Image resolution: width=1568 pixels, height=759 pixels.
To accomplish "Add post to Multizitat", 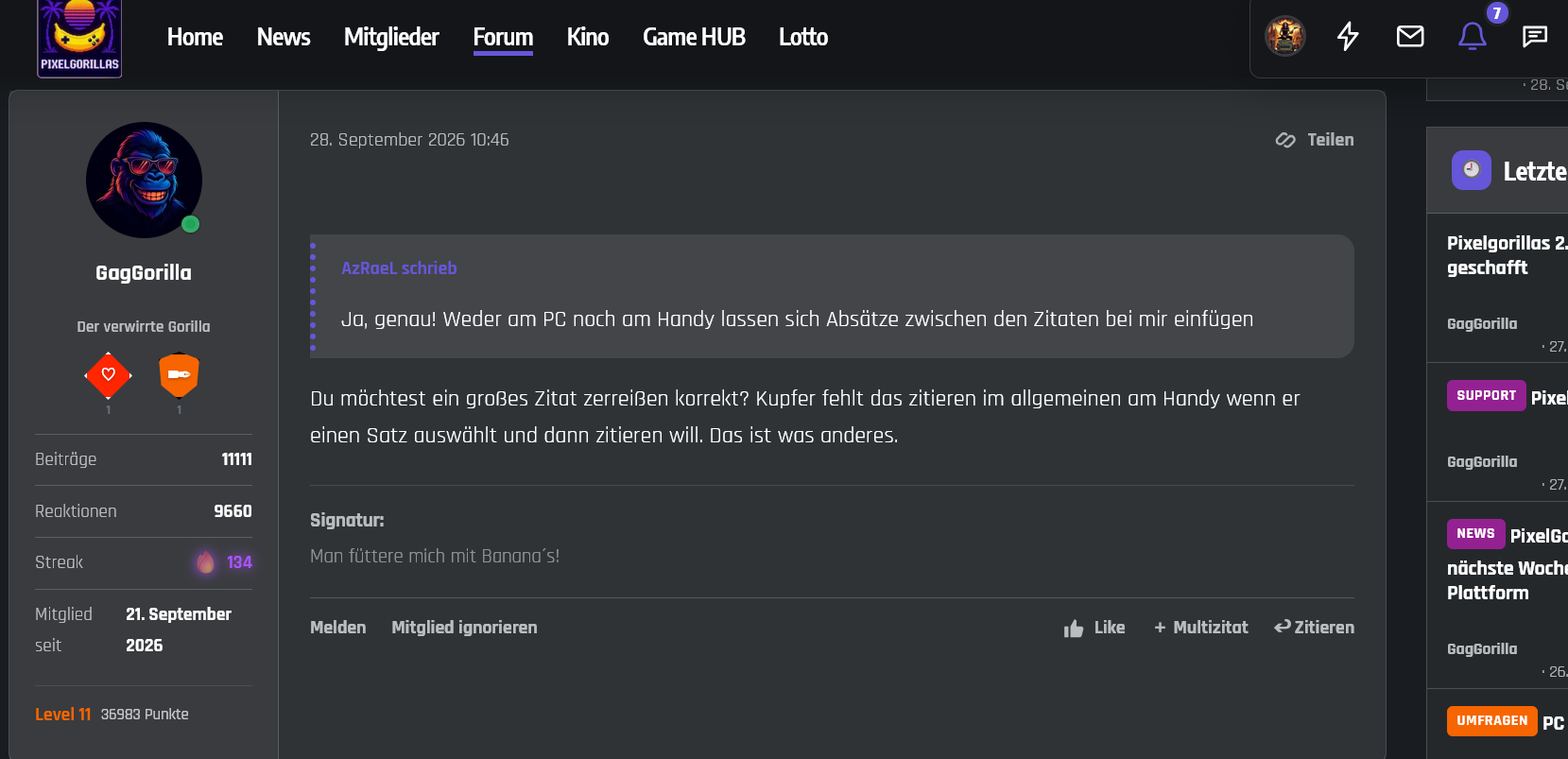I will click(1200, 628).
